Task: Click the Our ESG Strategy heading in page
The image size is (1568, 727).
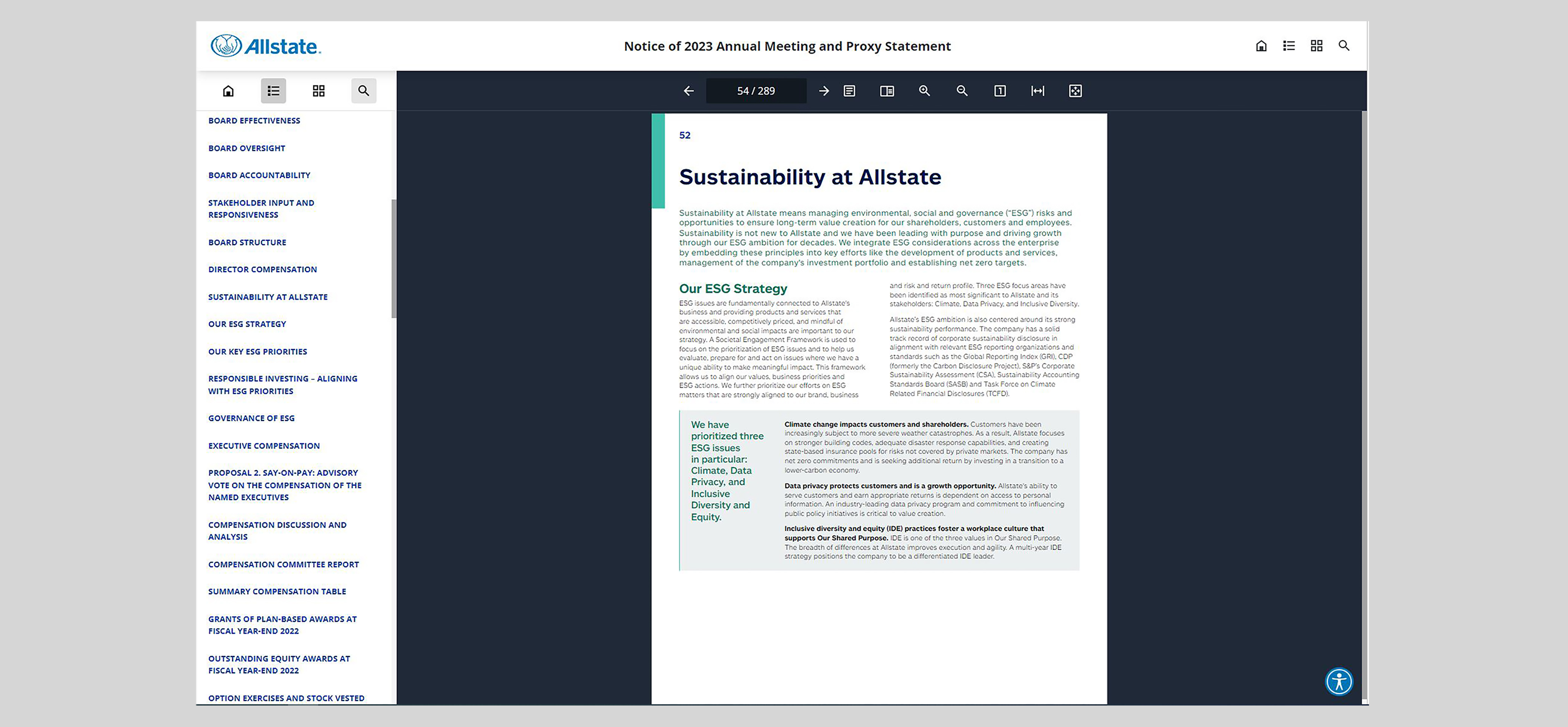Action: pos(733,289)
